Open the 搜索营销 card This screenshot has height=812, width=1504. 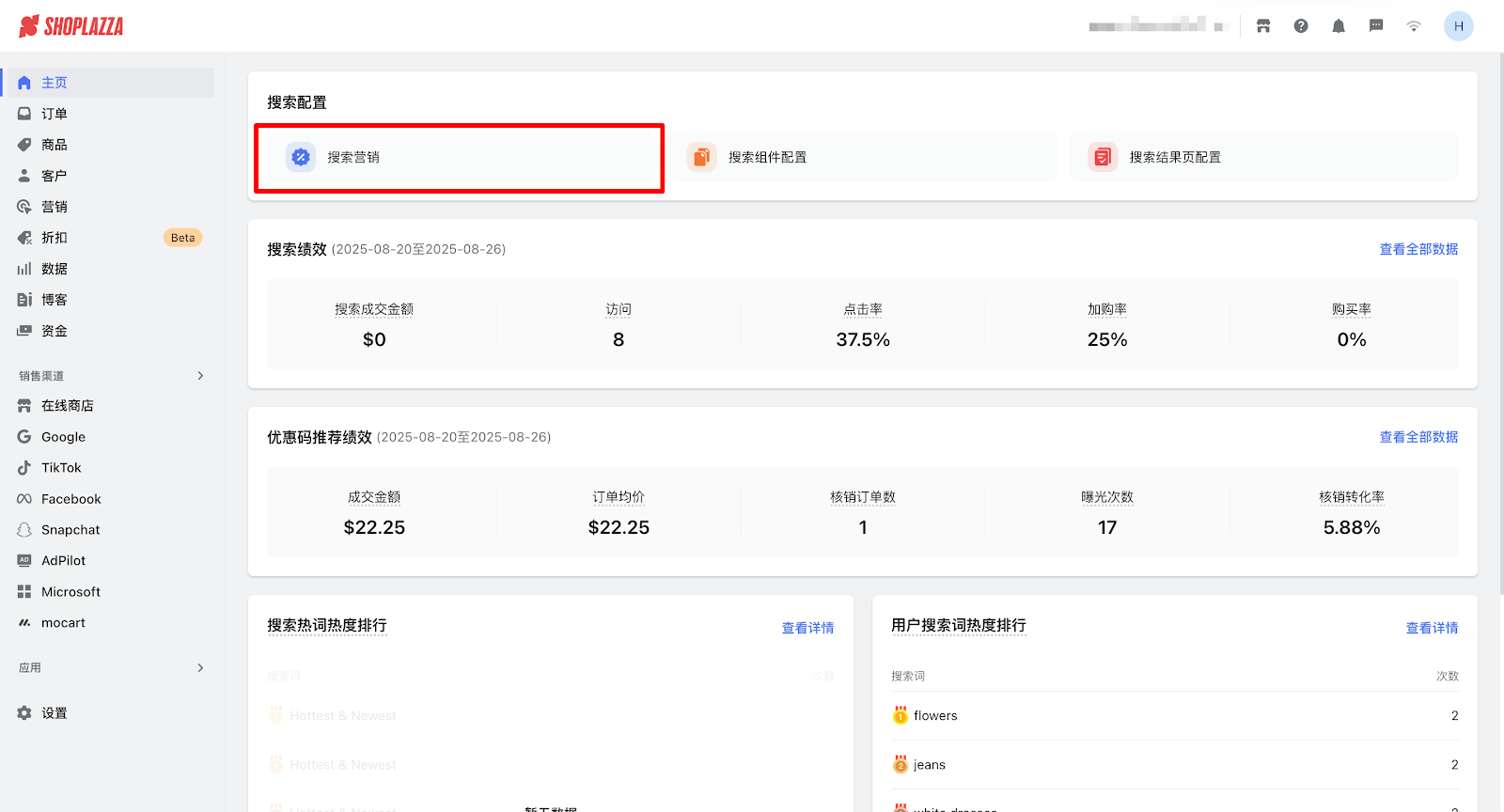(x=462, y=157)
